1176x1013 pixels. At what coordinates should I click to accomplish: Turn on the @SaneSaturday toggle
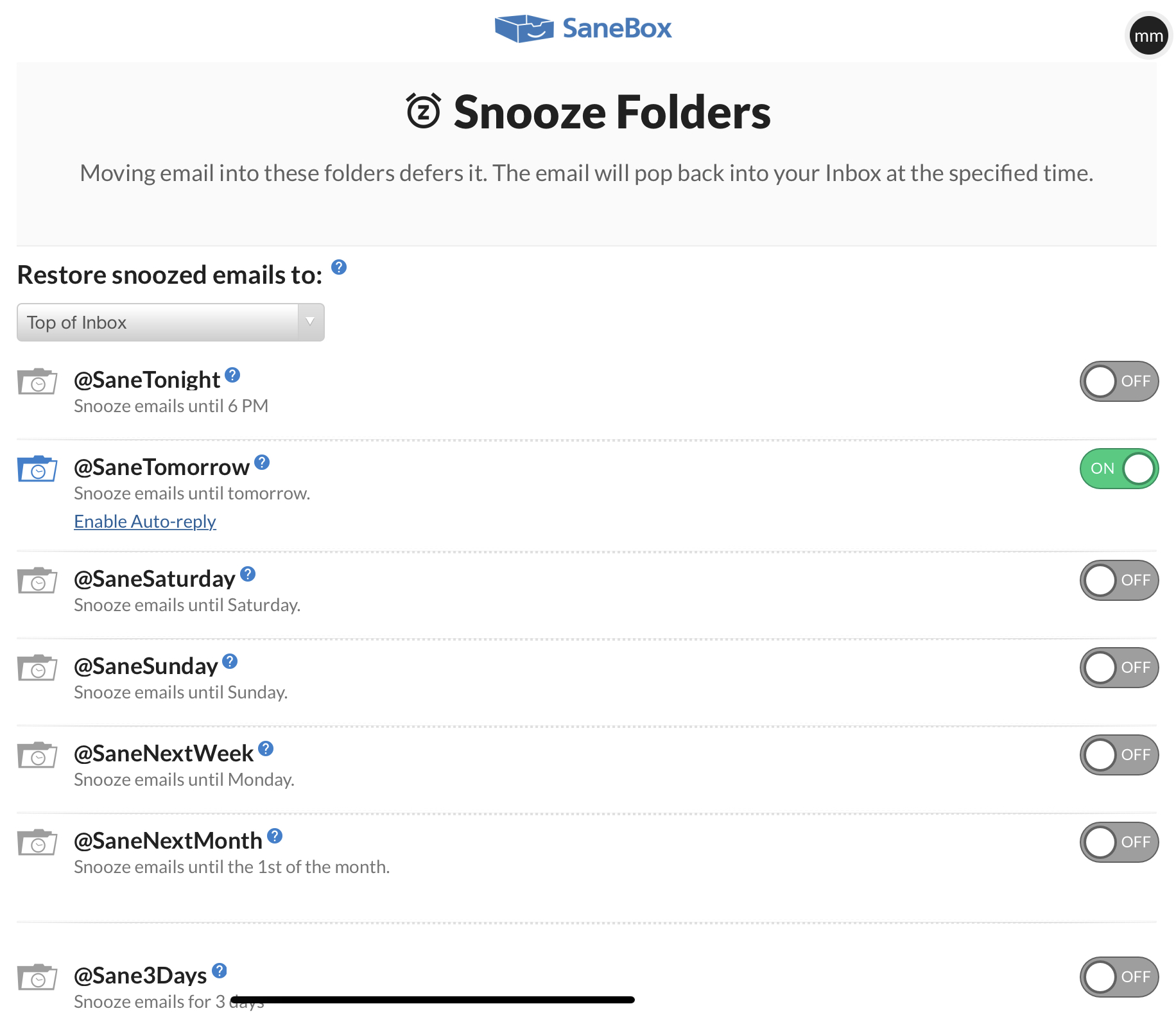coord(1119,580)
